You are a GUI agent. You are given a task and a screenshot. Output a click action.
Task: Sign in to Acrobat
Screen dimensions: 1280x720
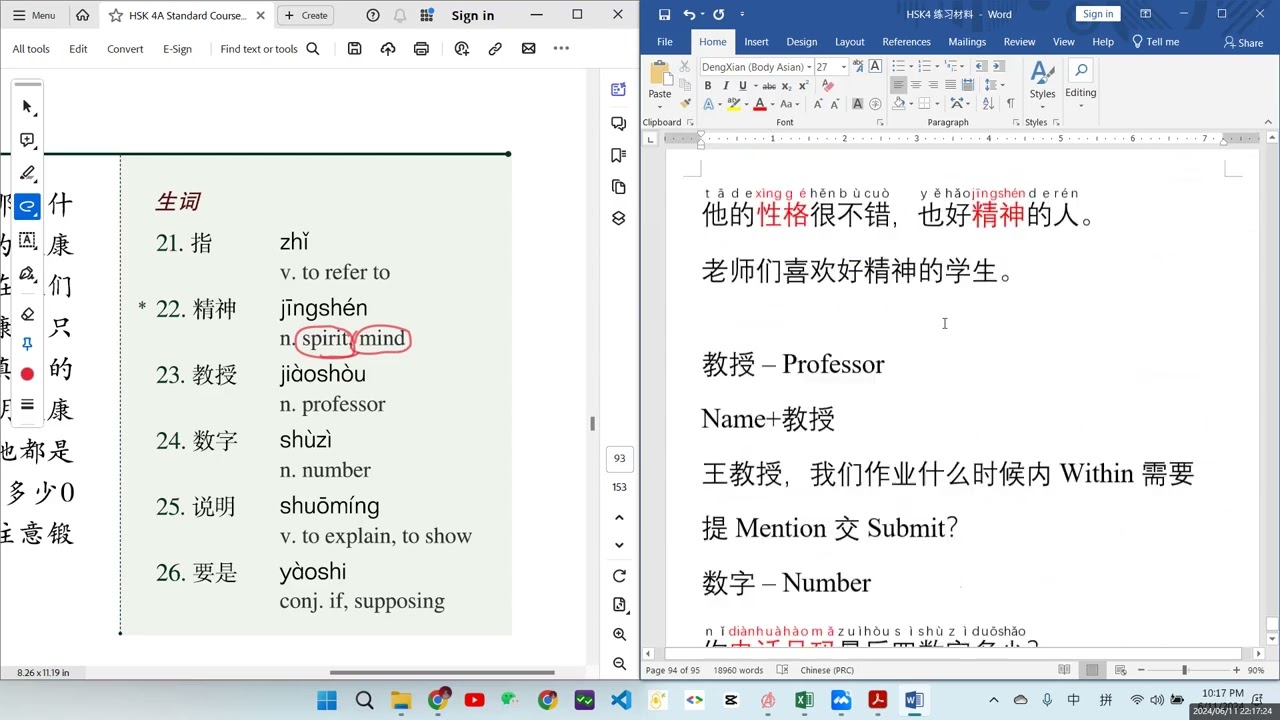473,15
